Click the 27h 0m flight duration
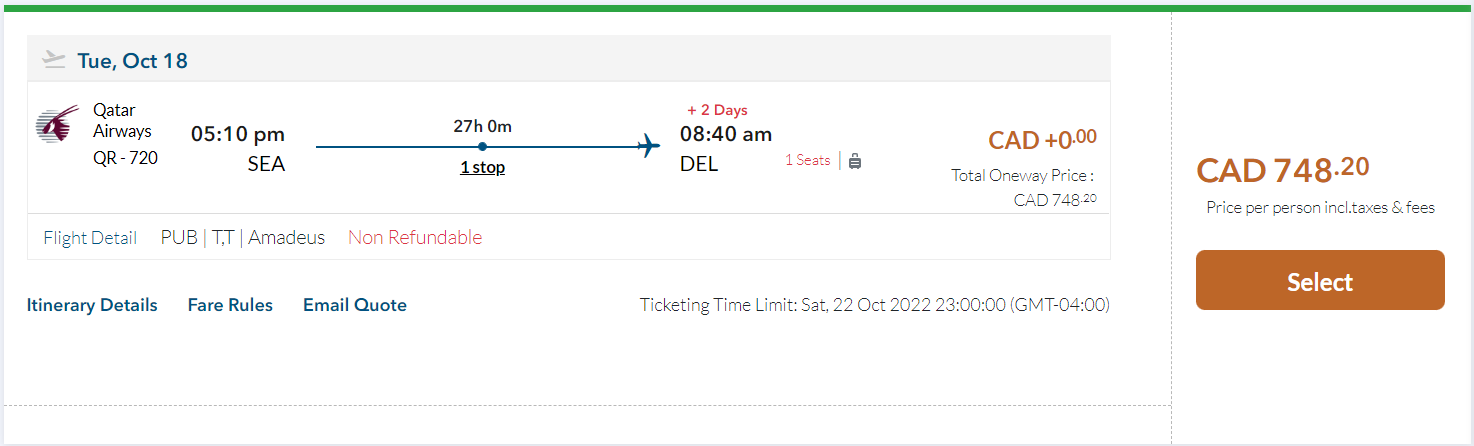1474x446 pixels. point(482,126)
